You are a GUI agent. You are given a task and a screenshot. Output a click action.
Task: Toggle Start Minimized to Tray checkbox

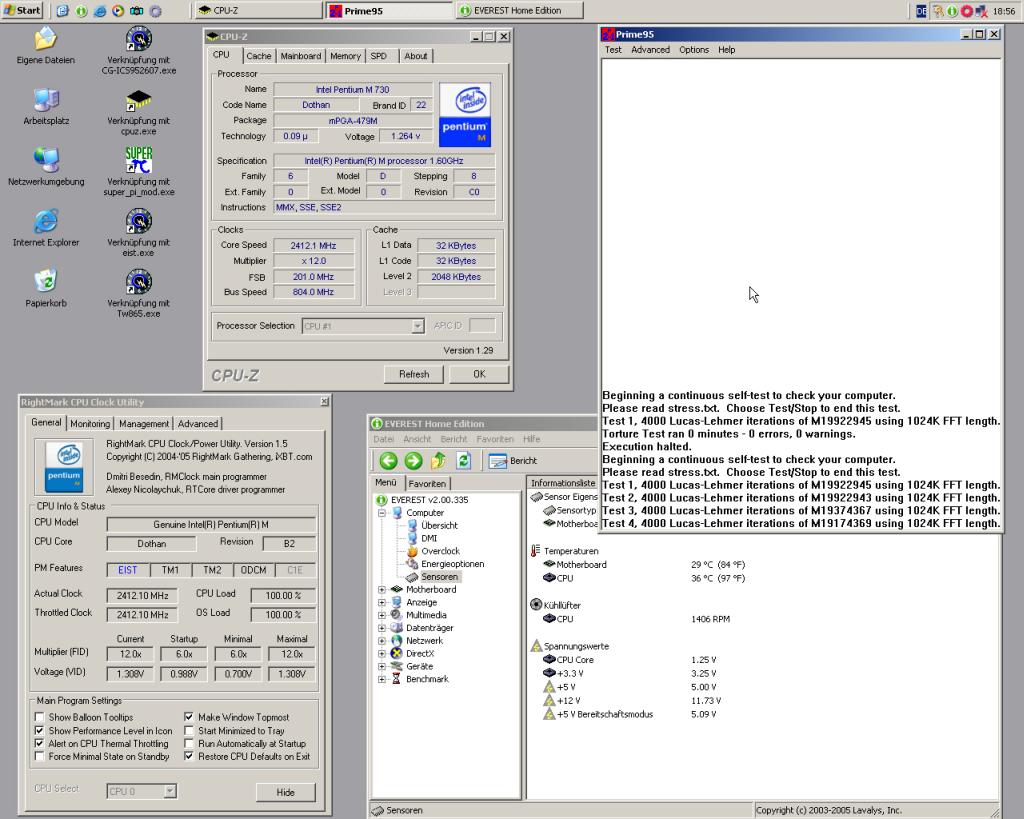pos(189,731)
